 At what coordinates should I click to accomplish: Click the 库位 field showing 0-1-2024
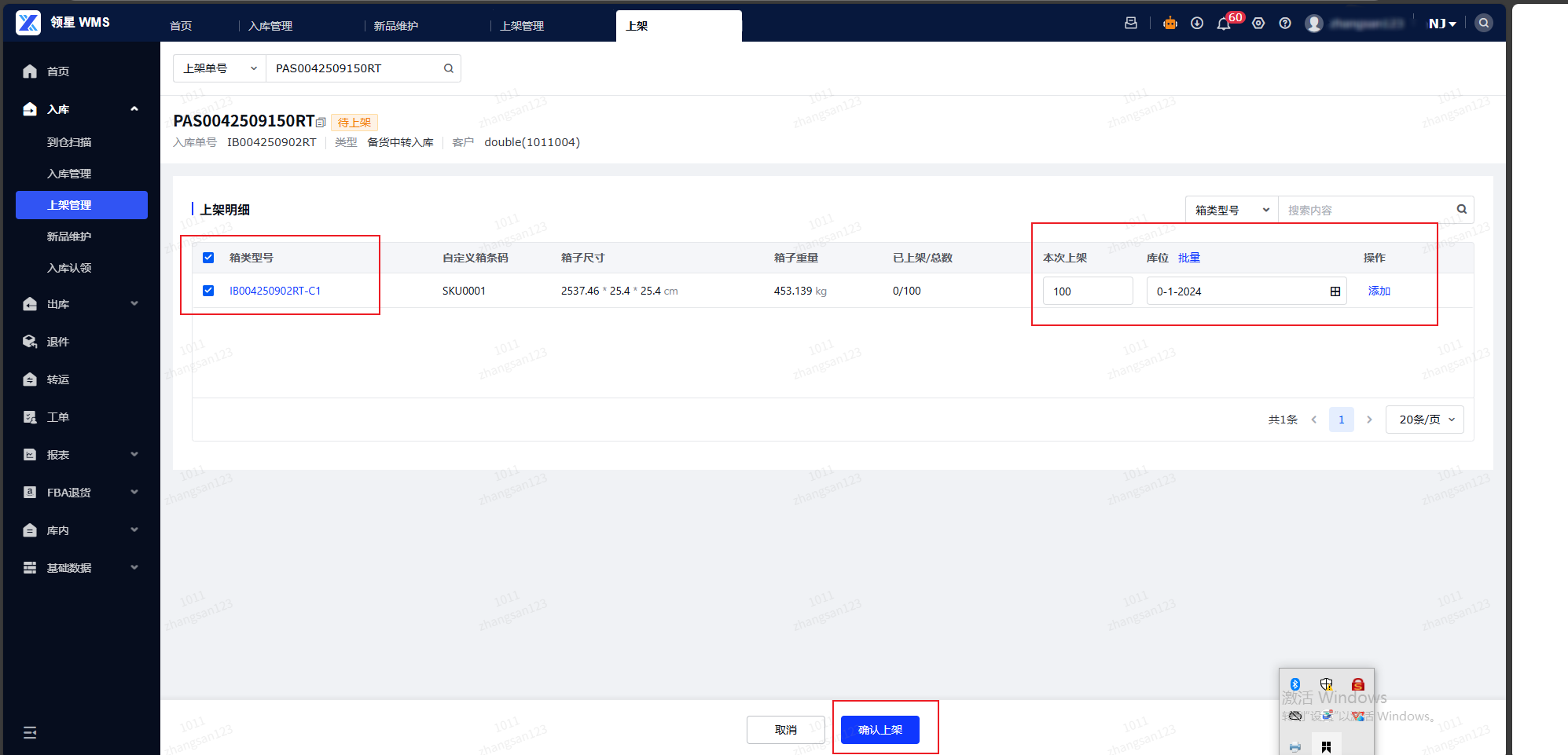pyautogui.click(x=1247, y=291)
